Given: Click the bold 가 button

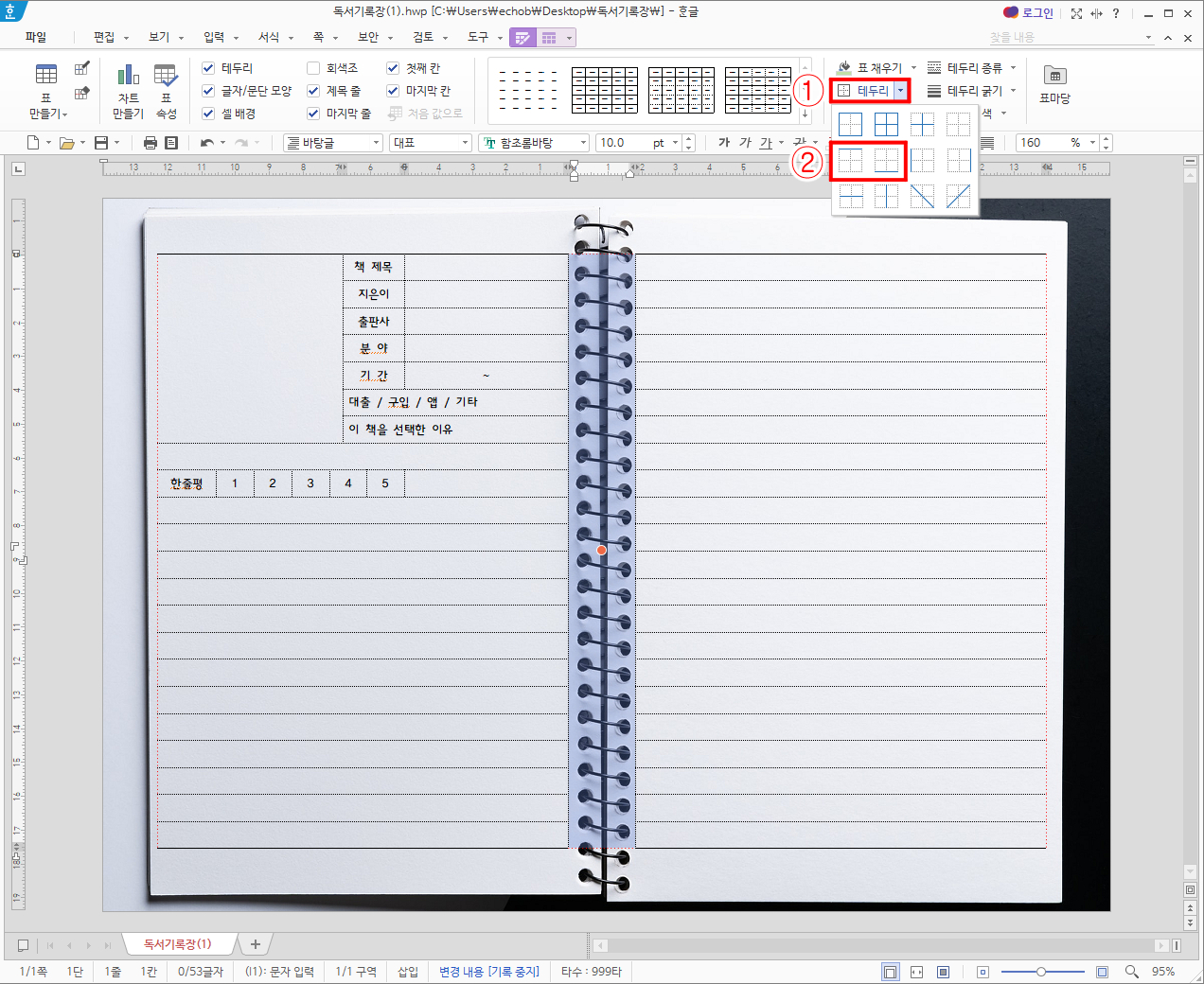Looking at the screenshot, I should click(x=724, y=143).
